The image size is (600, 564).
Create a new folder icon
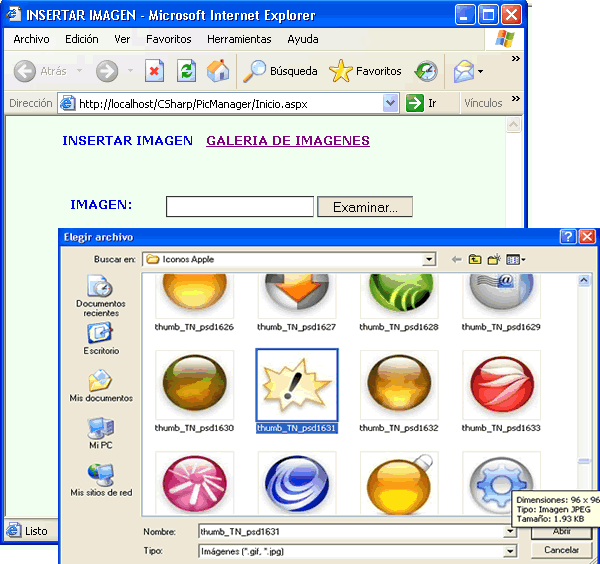click(494, 259)
